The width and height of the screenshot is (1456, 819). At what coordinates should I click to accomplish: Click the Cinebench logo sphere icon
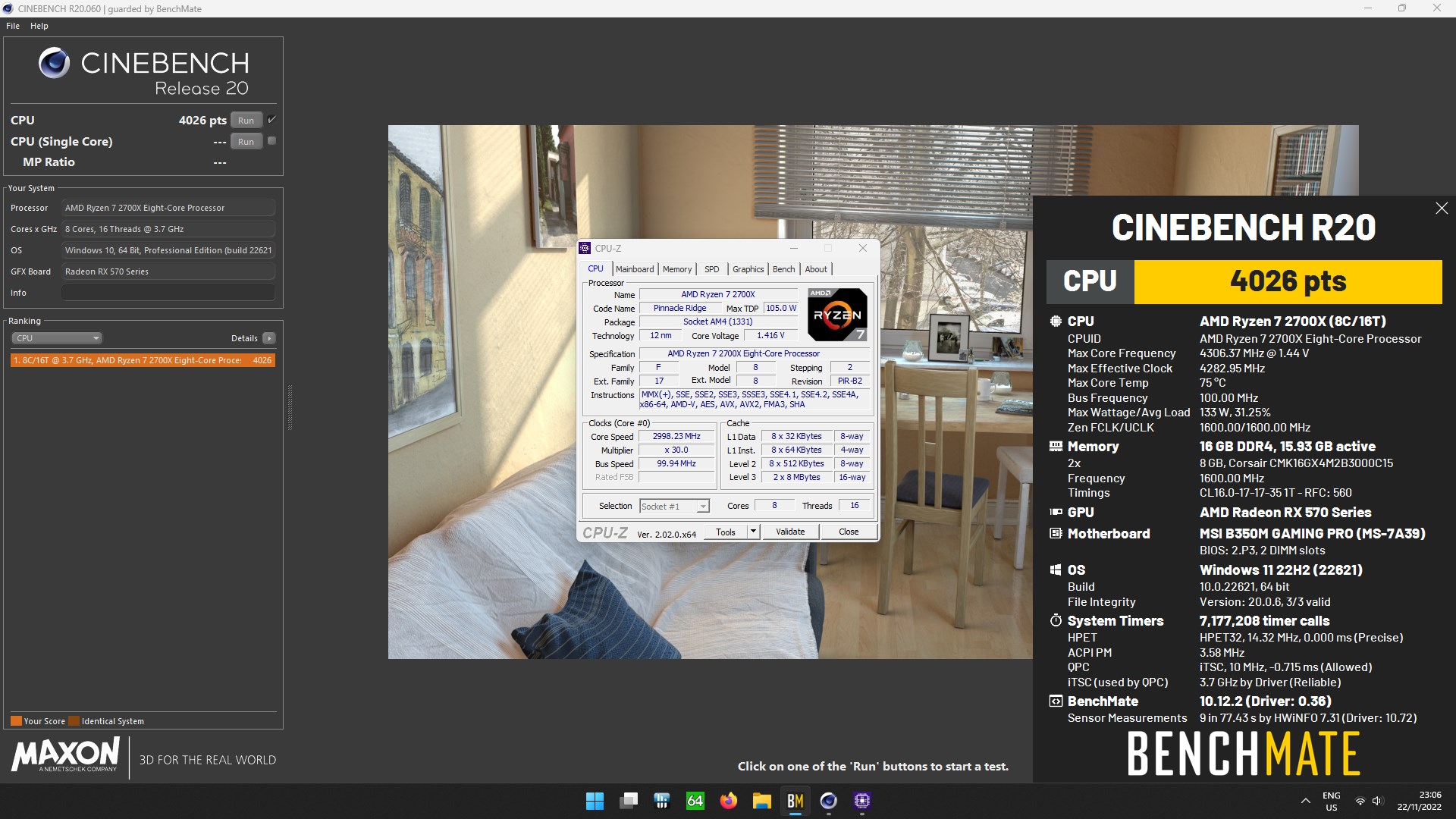point(54,63)
